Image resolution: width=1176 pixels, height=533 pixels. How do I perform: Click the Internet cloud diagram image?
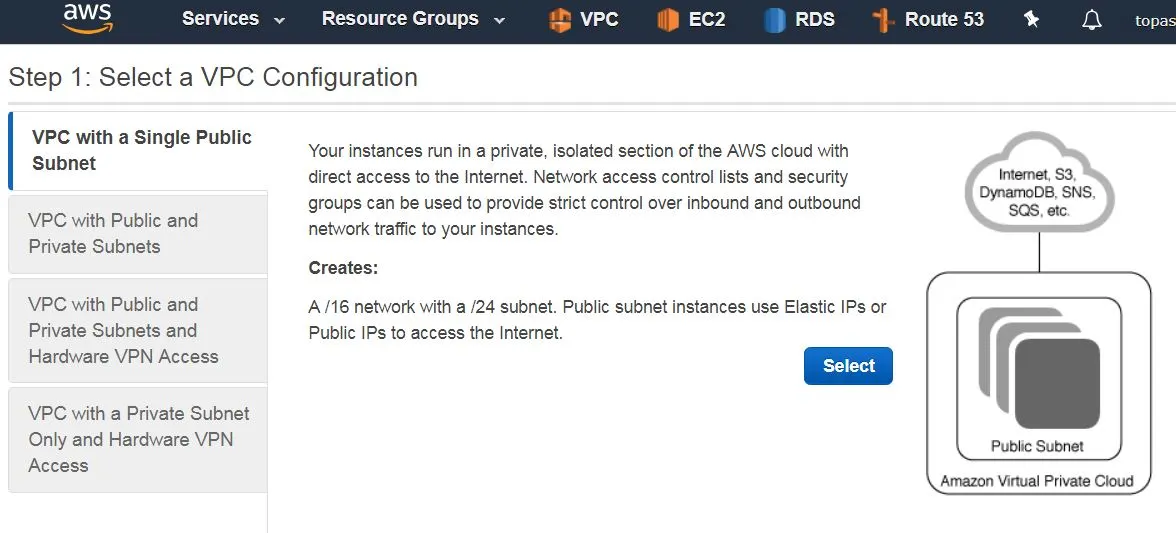pos(1040,186)
